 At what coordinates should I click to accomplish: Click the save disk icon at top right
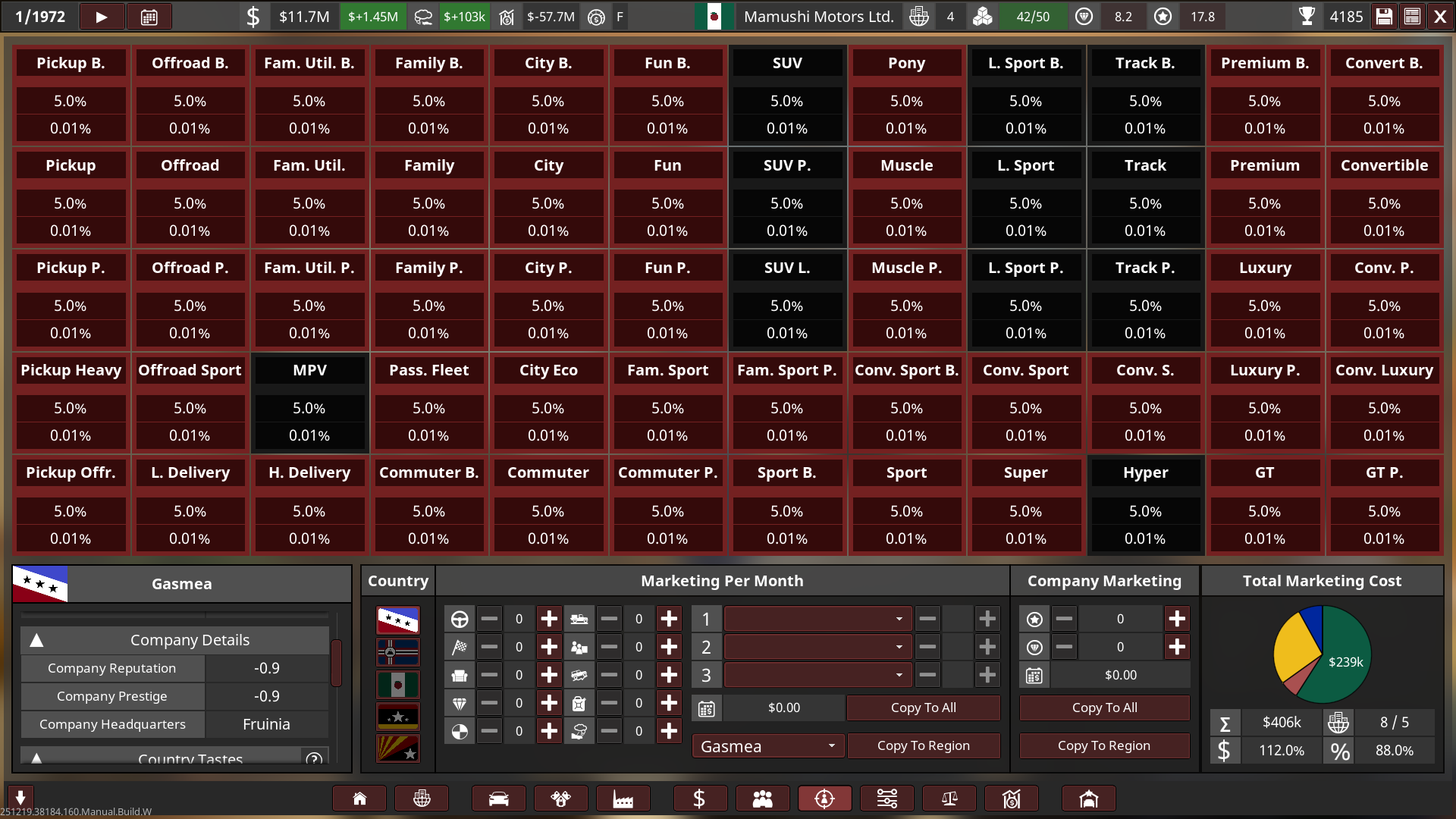point(1384,17)
